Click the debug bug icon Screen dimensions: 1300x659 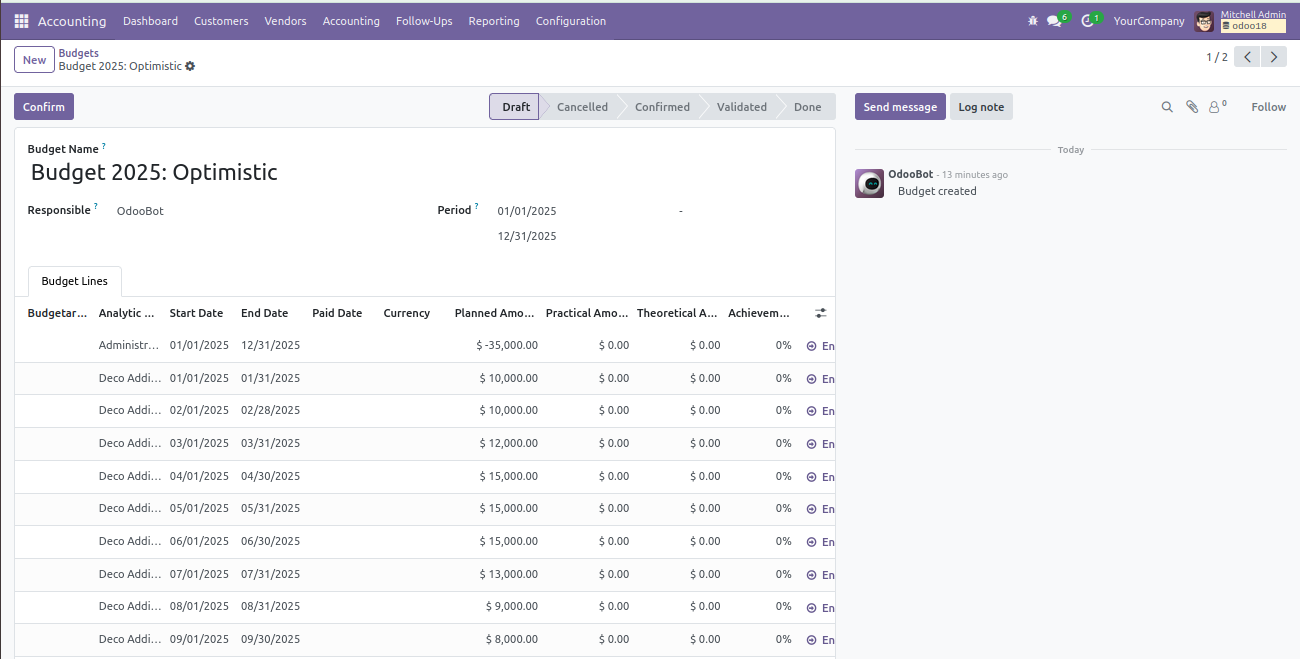pyautogui.click(x=1033, y=21)
